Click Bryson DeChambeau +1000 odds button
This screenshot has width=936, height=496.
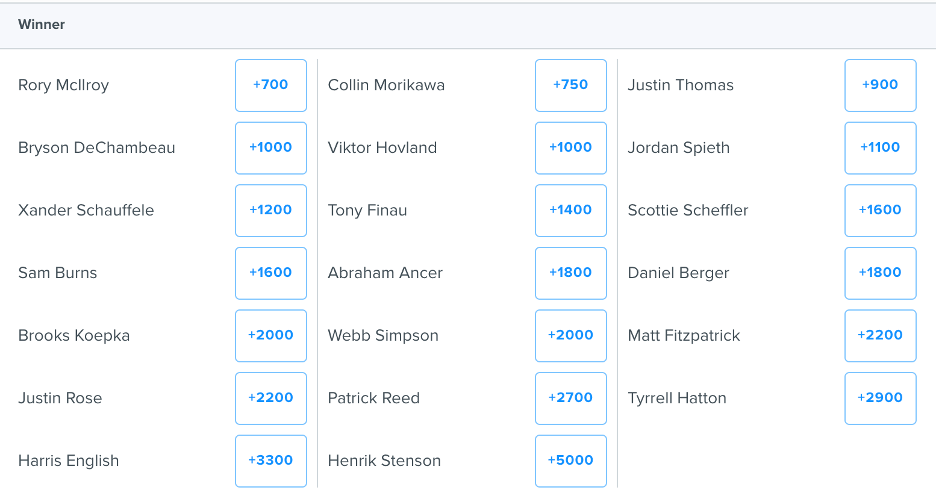coord(271,148)
